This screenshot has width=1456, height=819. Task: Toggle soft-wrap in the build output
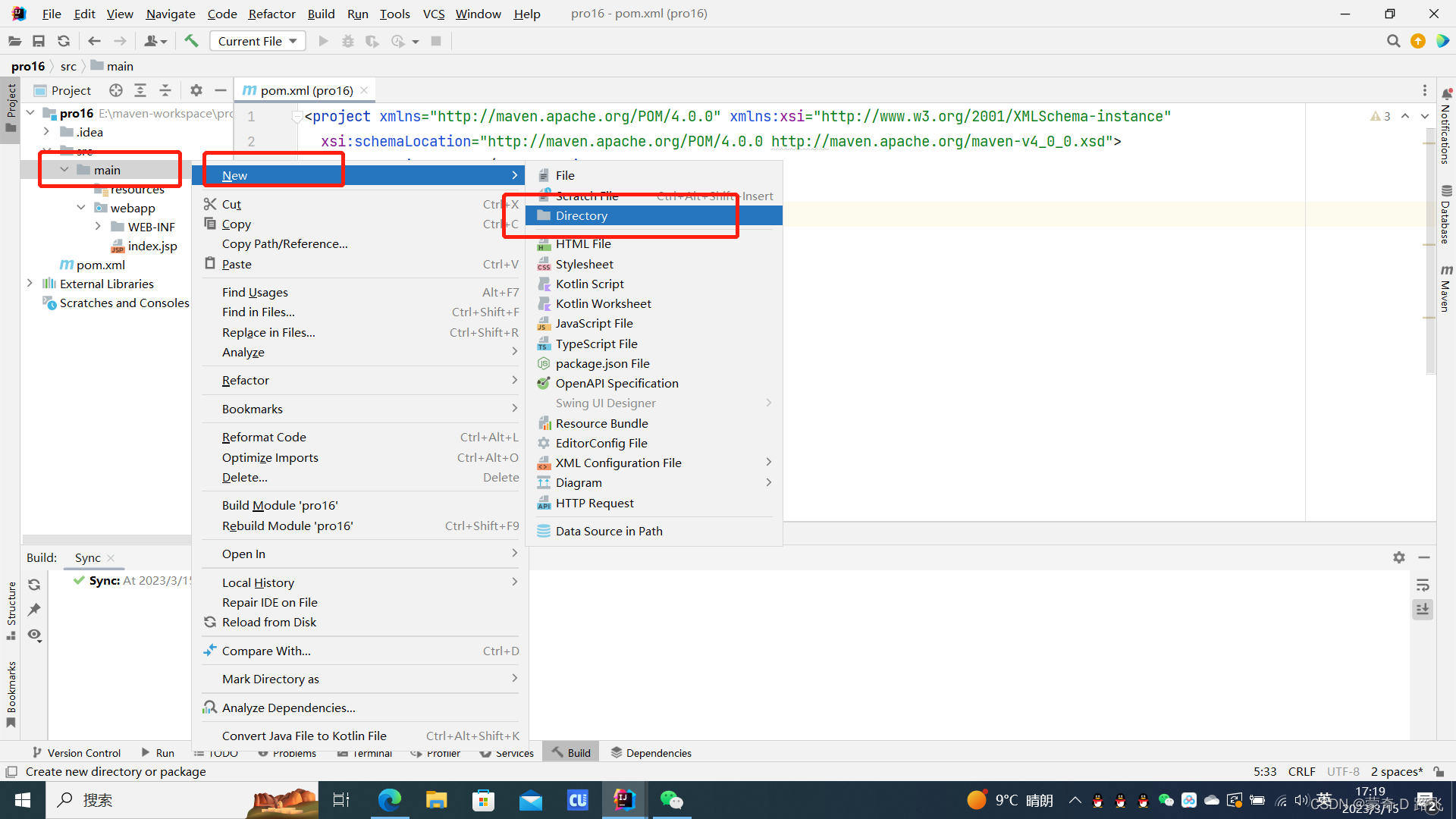(x=1423, y=585)
